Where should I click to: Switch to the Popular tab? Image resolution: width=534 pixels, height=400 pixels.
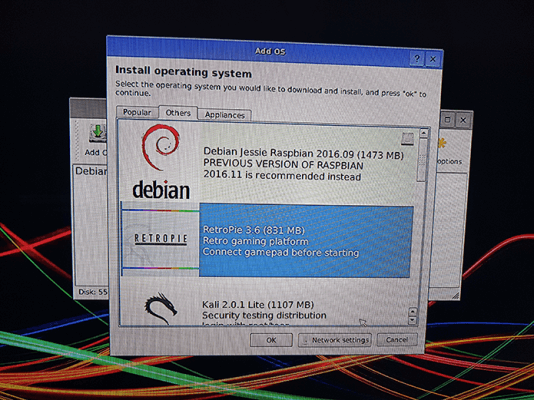[137, 112]
